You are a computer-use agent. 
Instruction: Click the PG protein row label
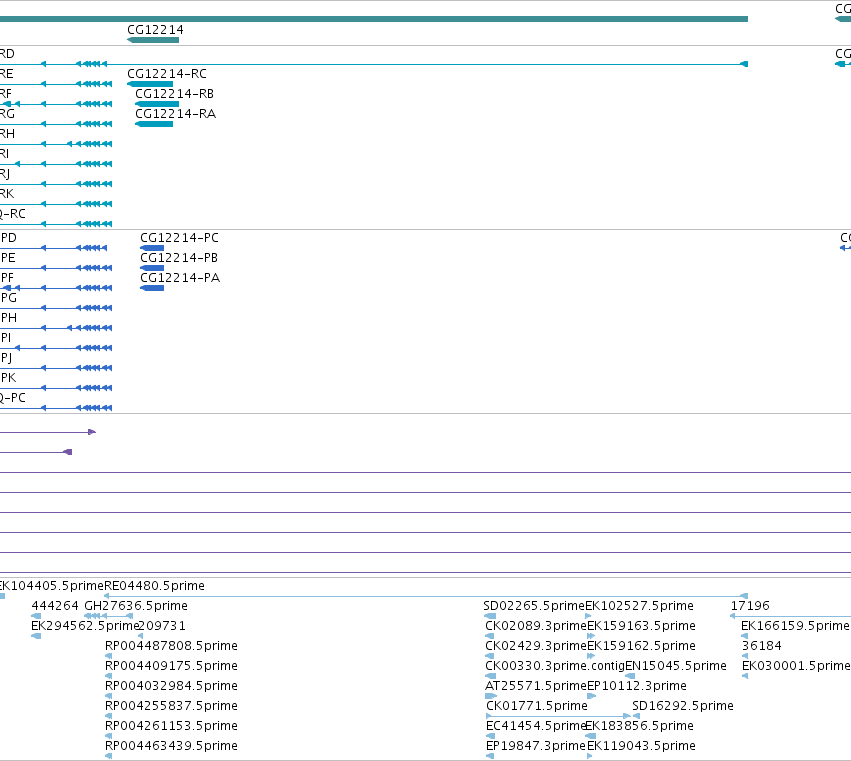pos(9,298)
